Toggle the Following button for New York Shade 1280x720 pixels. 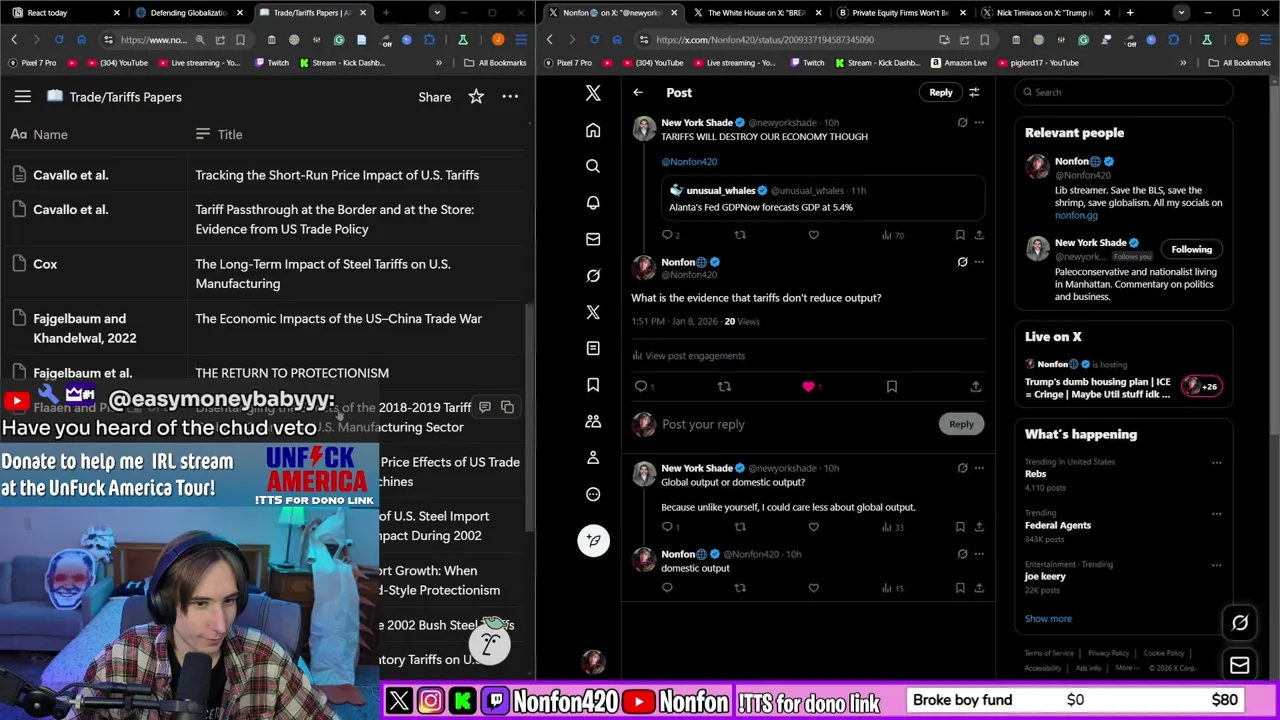click(x=1191, y=249)
